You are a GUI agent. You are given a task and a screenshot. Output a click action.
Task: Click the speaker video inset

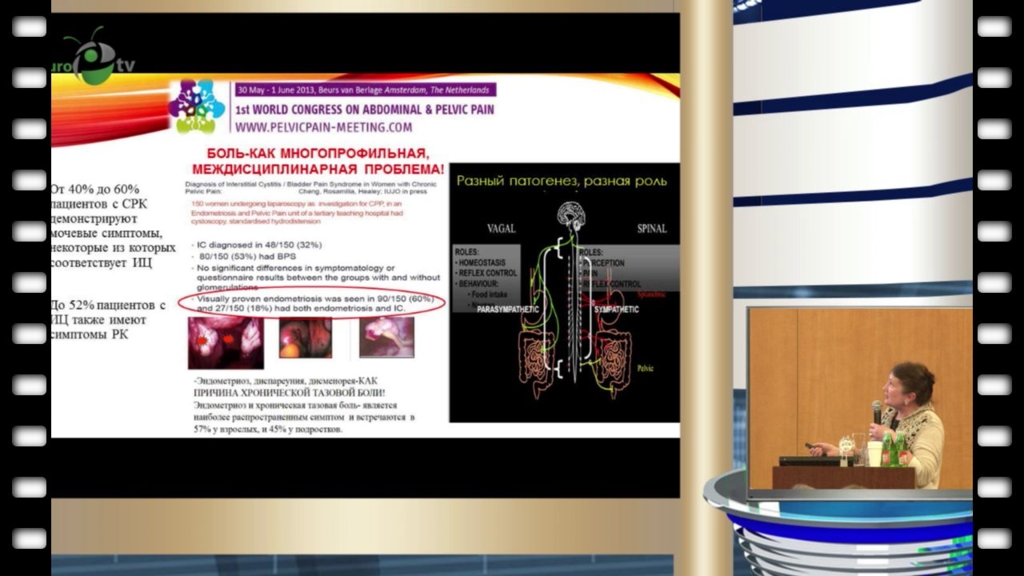pos(859,398)
